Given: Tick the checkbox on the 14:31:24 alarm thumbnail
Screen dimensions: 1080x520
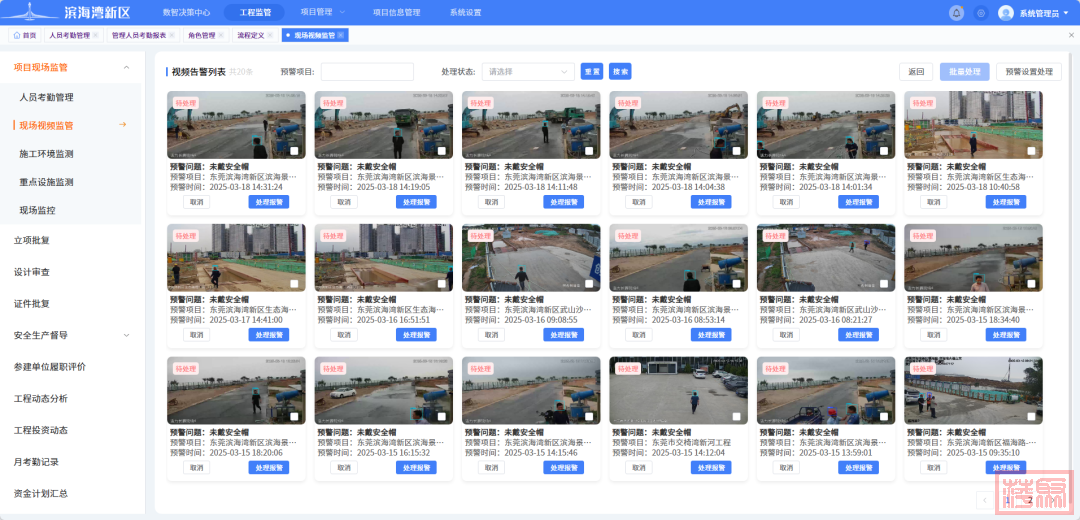Looking at the screenshot, I should coord(295,151).
